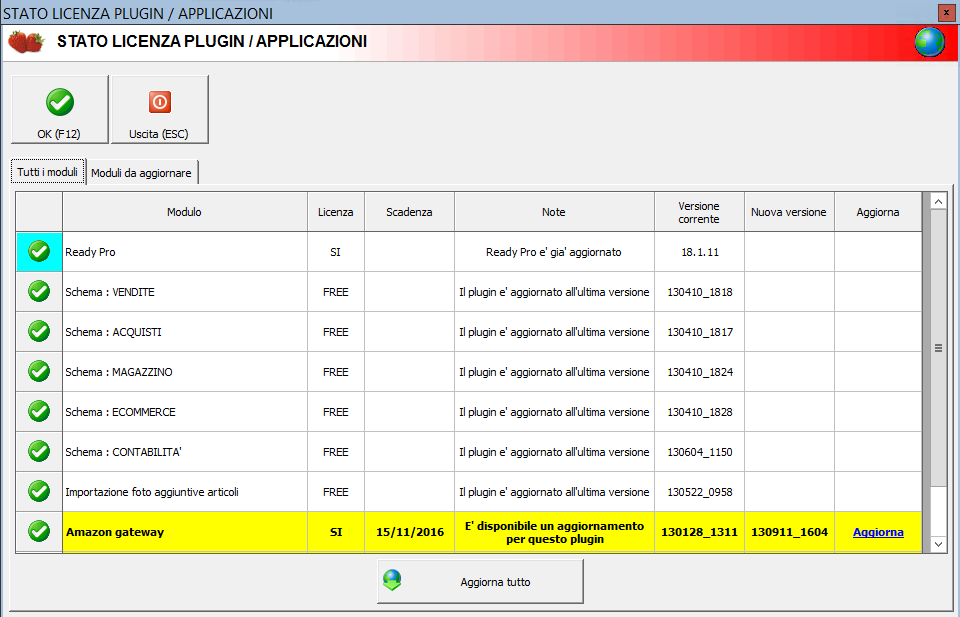Switch to the Tutti i moduli tab
This screenshot has height=617, width=960.
tap(48, 172)
